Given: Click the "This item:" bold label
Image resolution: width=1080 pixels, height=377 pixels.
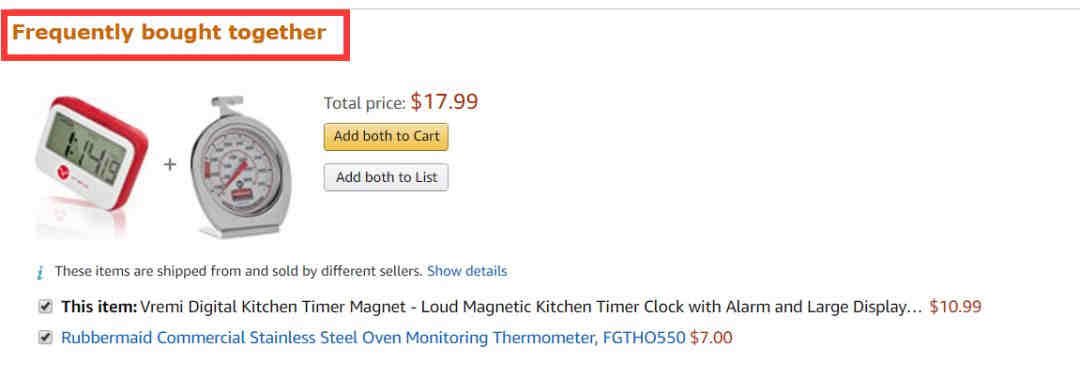Looking at the screenshot, I should click(99, 307).
